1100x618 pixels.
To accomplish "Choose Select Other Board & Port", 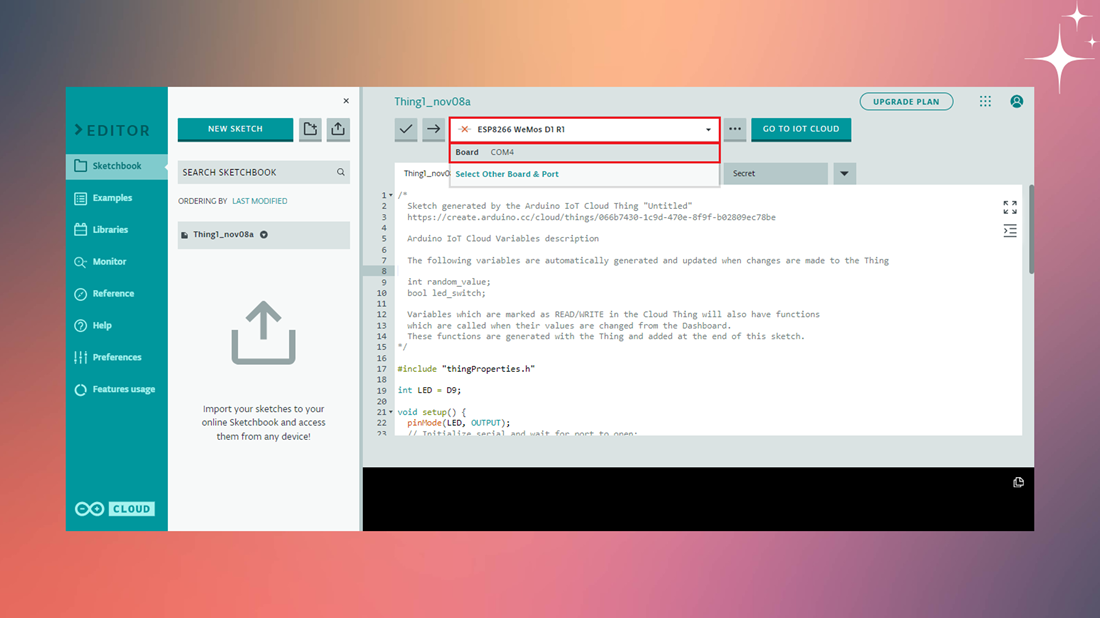I will click(507, 174).
